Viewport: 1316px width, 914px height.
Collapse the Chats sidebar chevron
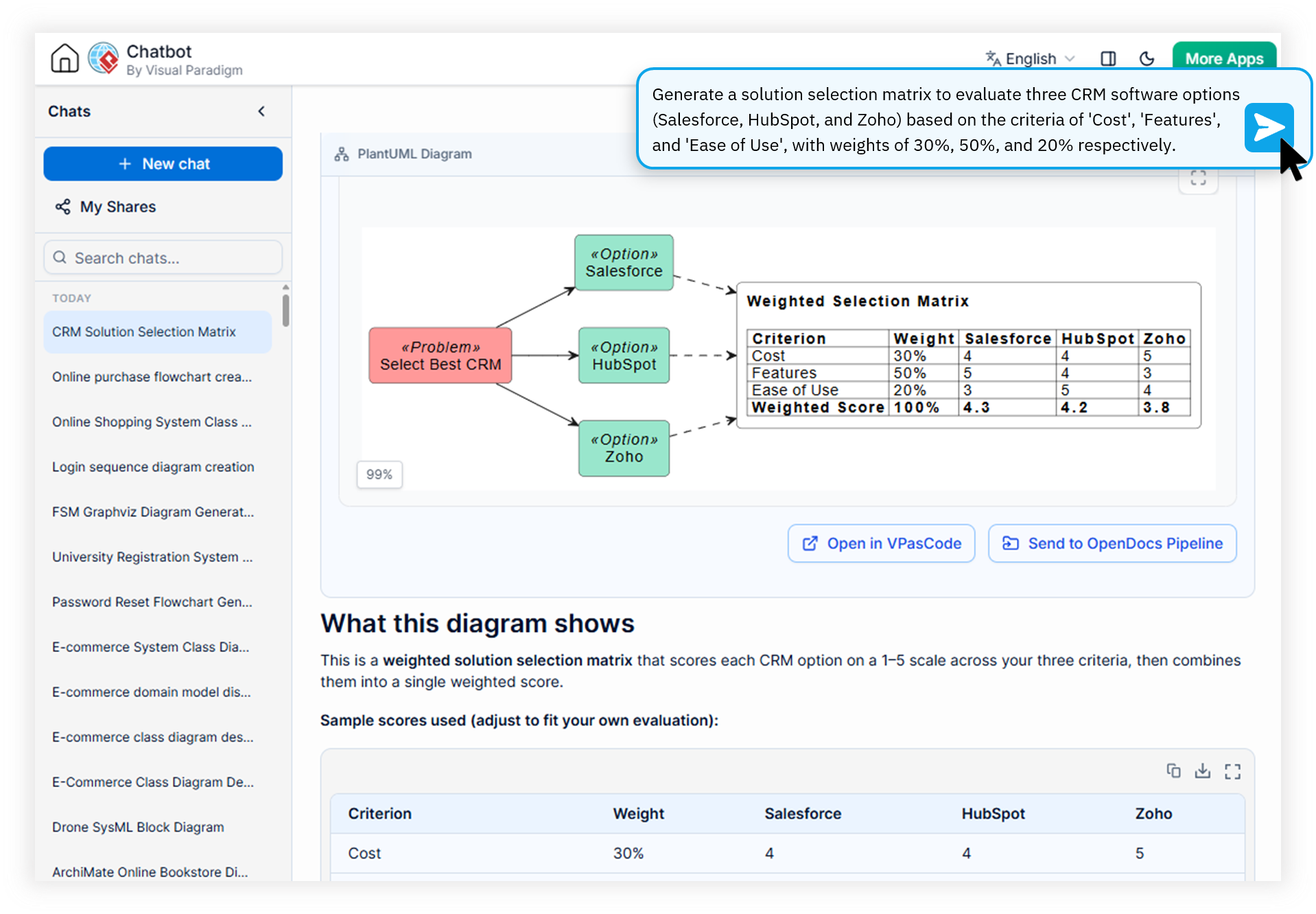(x=261, y=111)
